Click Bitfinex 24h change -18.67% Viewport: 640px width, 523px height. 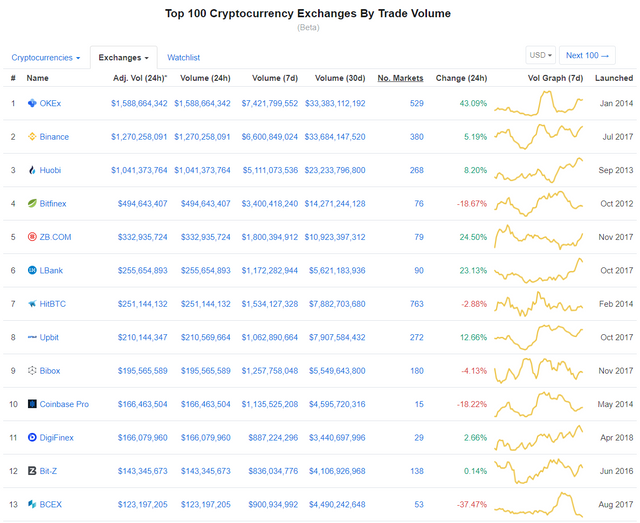[472, 203]
